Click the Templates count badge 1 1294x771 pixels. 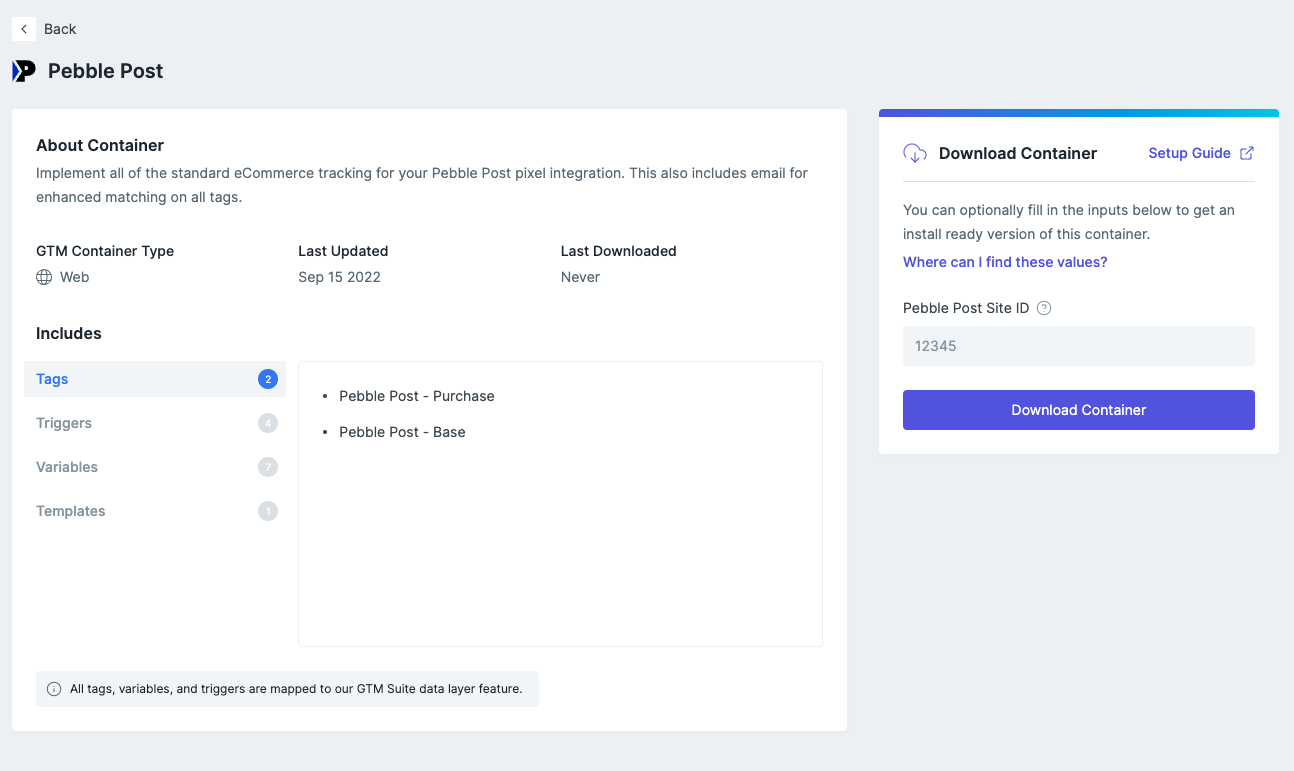click(x=268, y=511)
